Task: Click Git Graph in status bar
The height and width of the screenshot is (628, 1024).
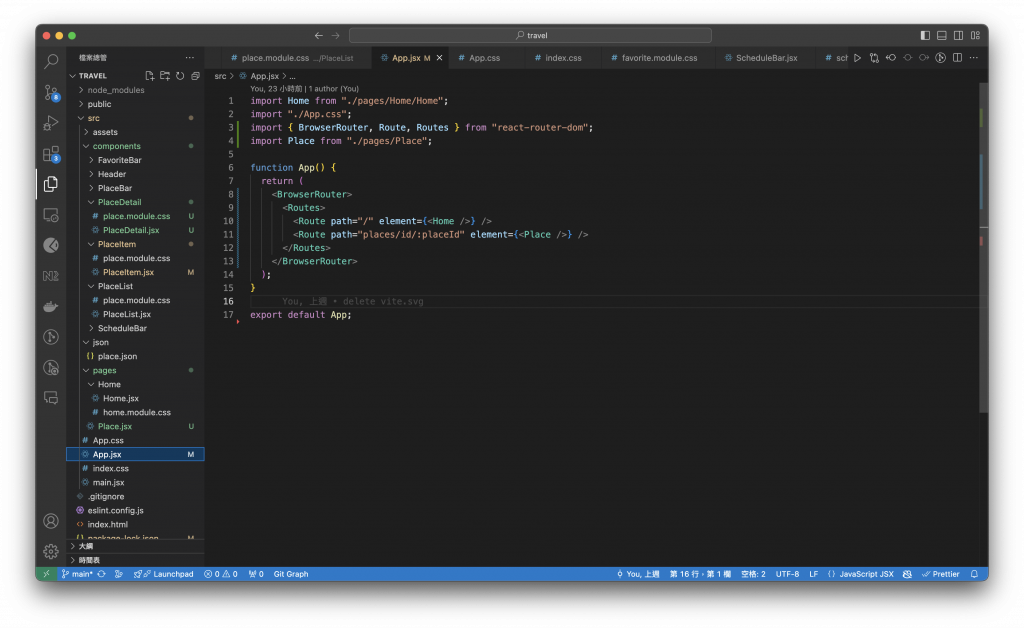Action: [x=290, y=574]
